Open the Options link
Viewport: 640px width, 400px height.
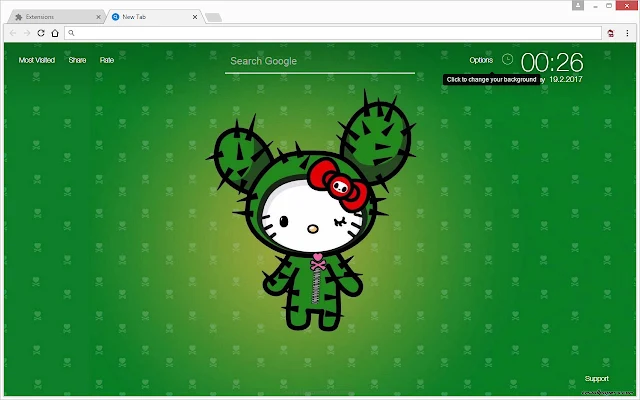click(x=481, y=60)
